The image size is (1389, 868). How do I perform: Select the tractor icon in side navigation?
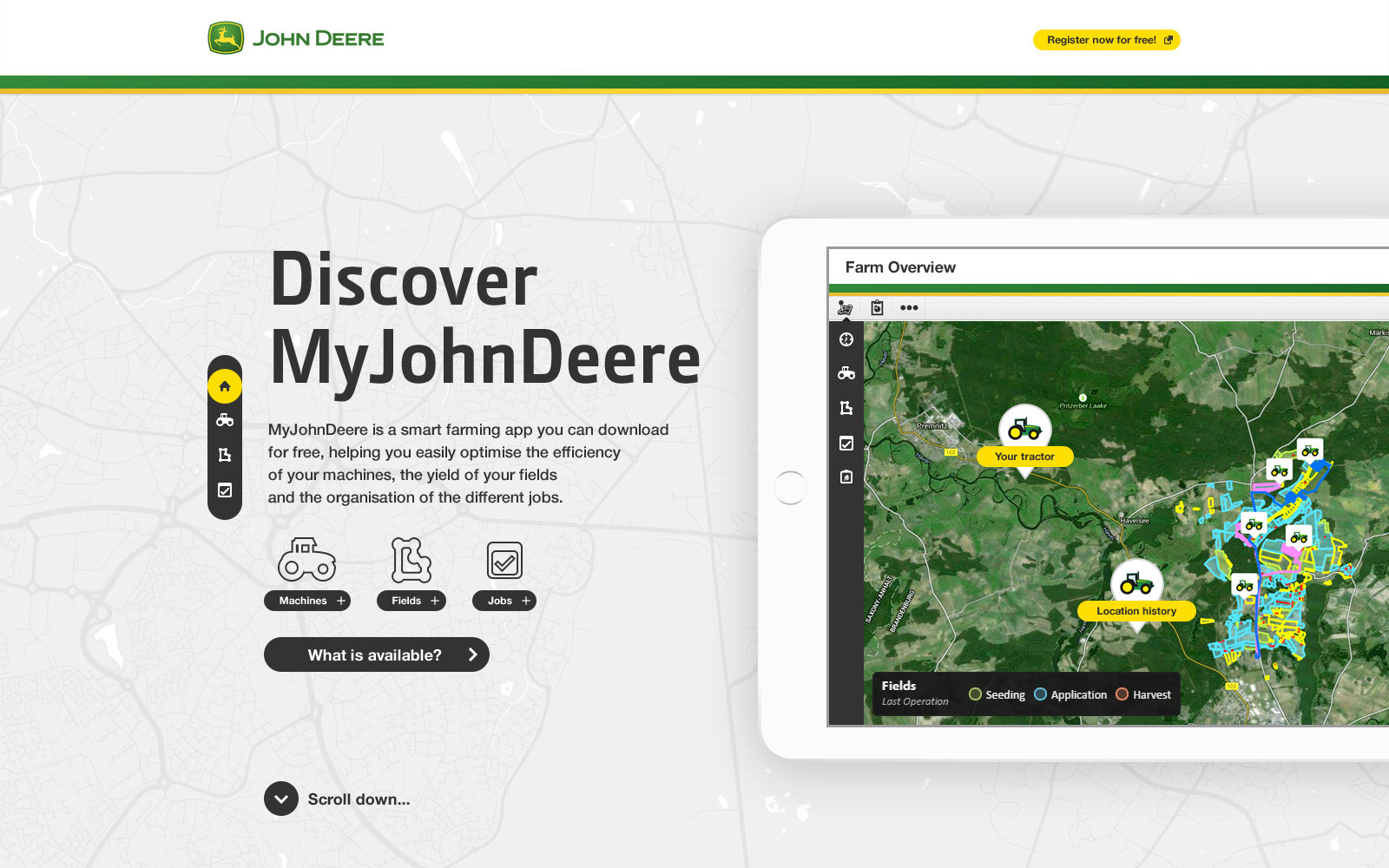click(225, 420)
